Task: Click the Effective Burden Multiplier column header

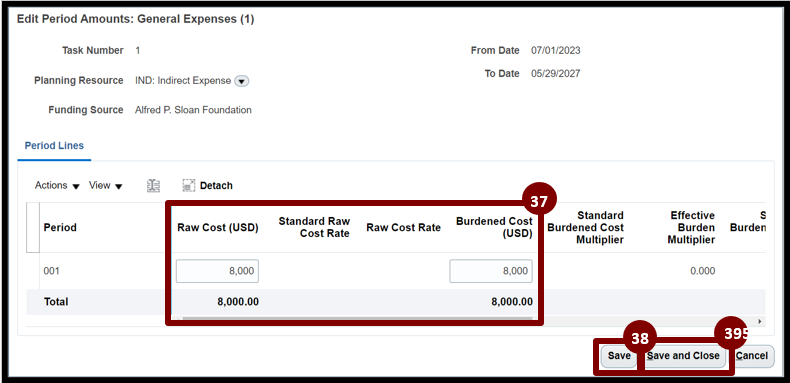Action: 691,228
